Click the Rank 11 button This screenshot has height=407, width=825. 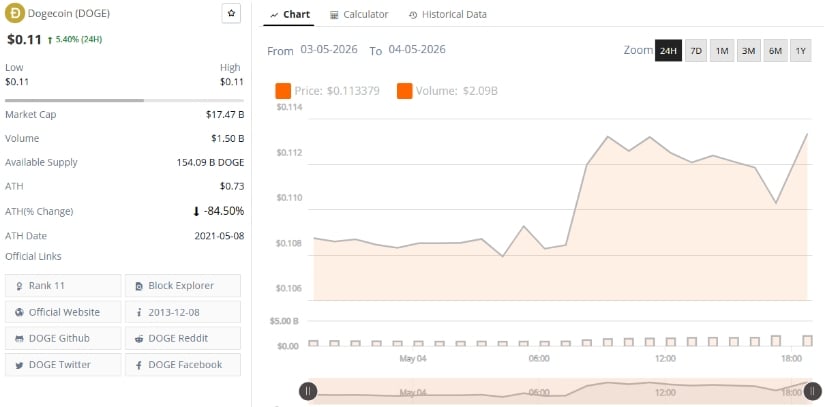click(63, 286)
